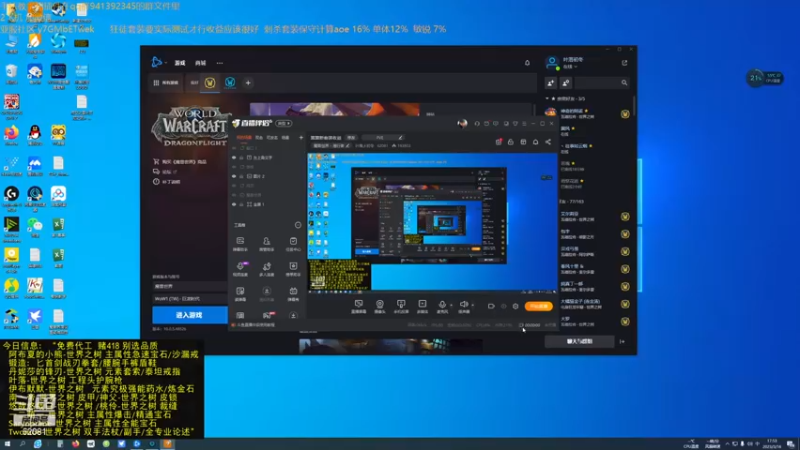Toggle the lock on 图片 2 source
The width and height of the screenshot is (800, 450).
coord(241,176)
